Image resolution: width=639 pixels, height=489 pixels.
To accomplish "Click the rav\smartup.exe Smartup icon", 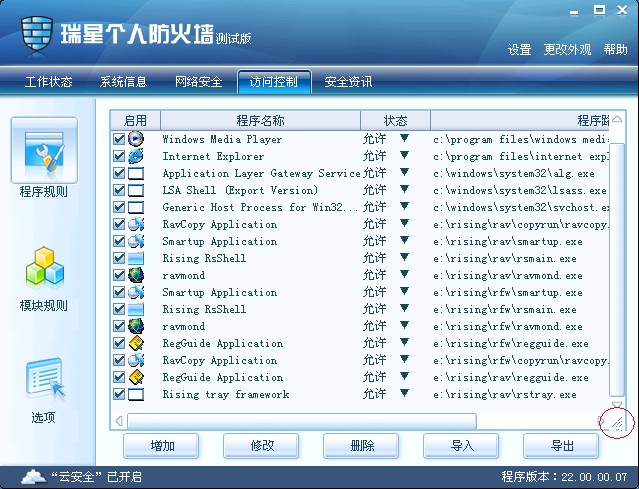I will pos(136,241).
